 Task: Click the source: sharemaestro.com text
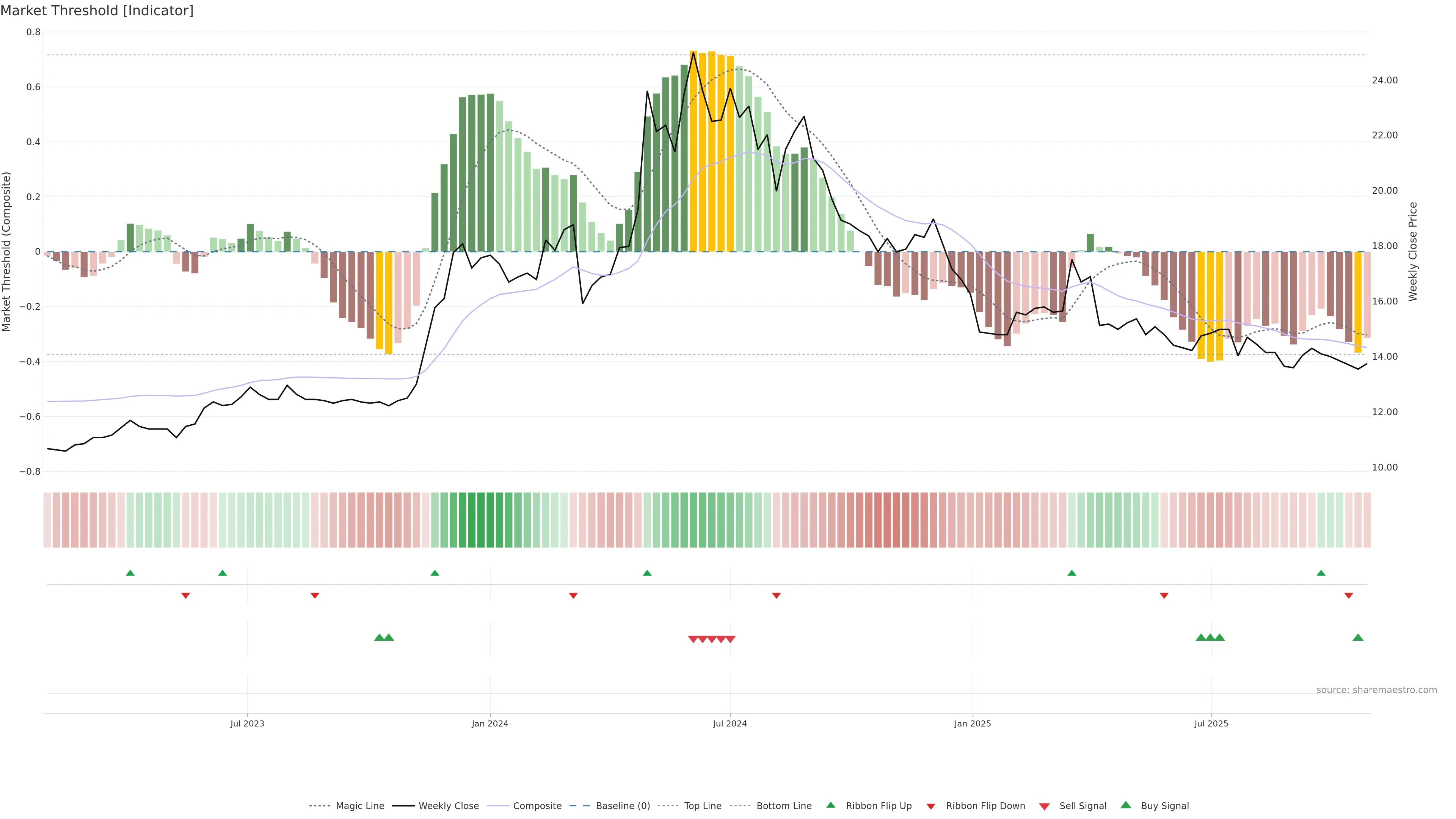pyautogui.click(x=1376, y=690)
